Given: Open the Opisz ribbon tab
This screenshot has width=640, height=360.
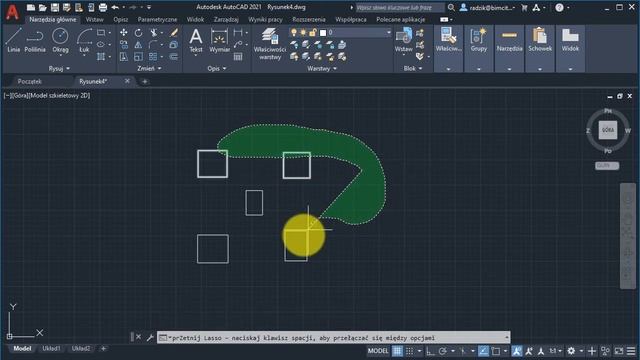Looking at the screenshot, I should click(x=120, y=19).
